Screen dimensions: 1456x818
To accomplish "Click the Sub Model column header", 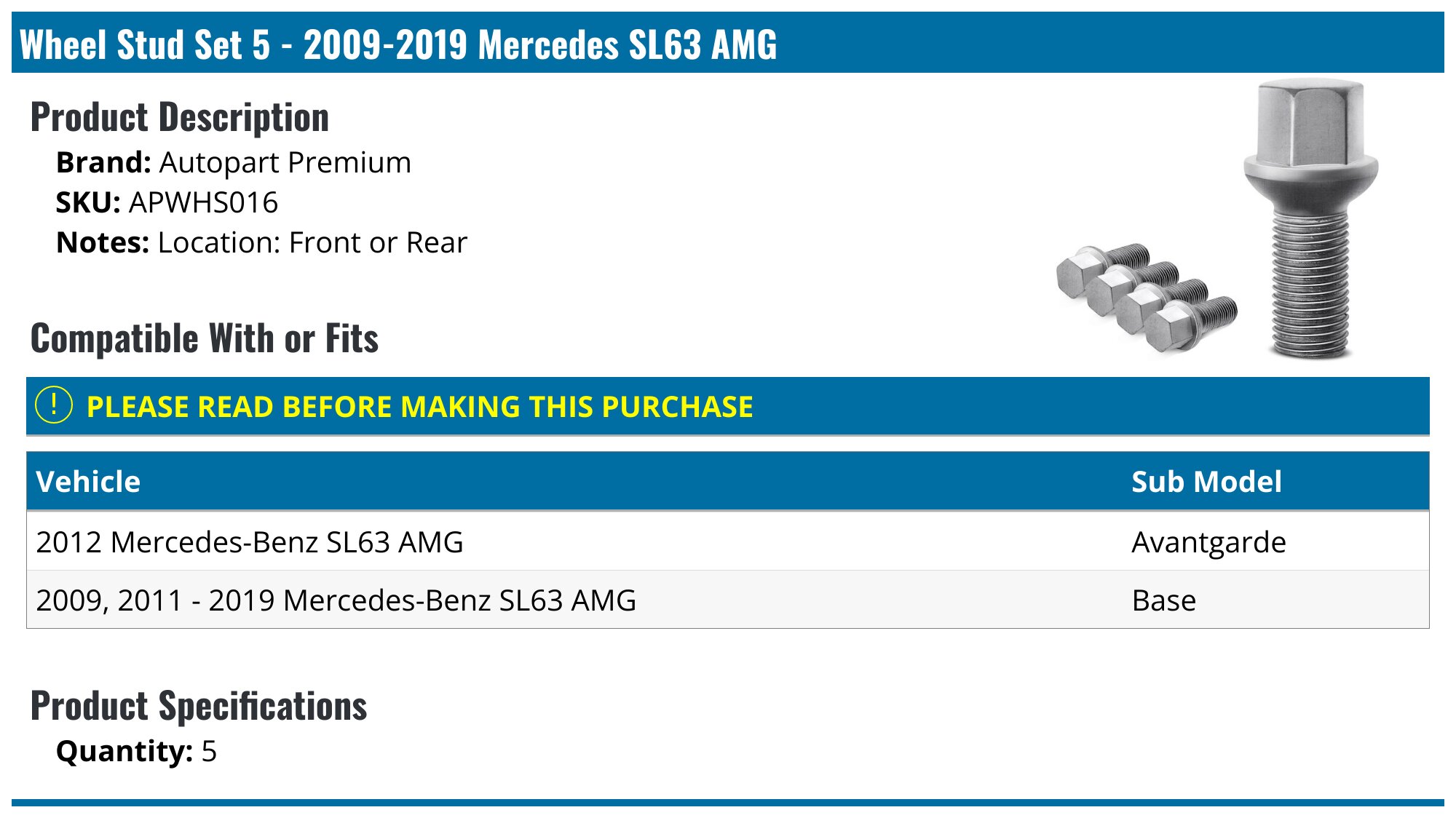I will 1206,482.
